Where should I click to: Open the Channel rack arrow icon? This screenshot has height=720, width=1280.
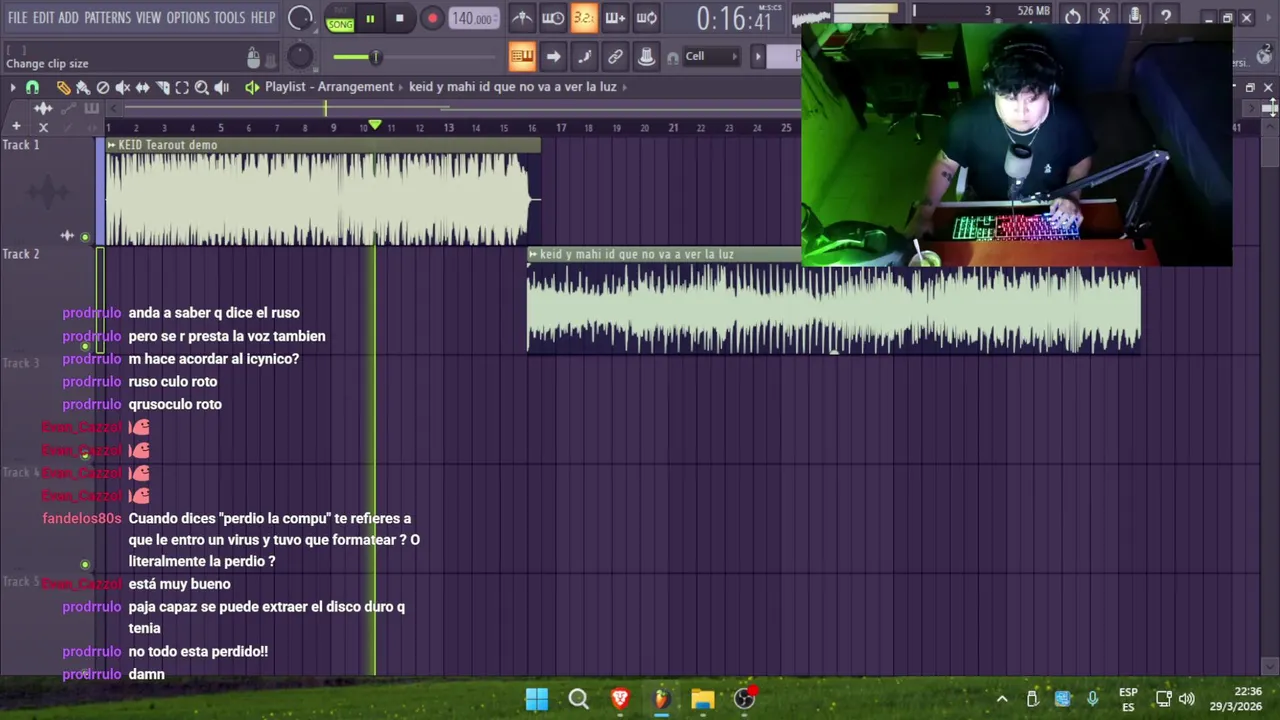coord(553,56)
